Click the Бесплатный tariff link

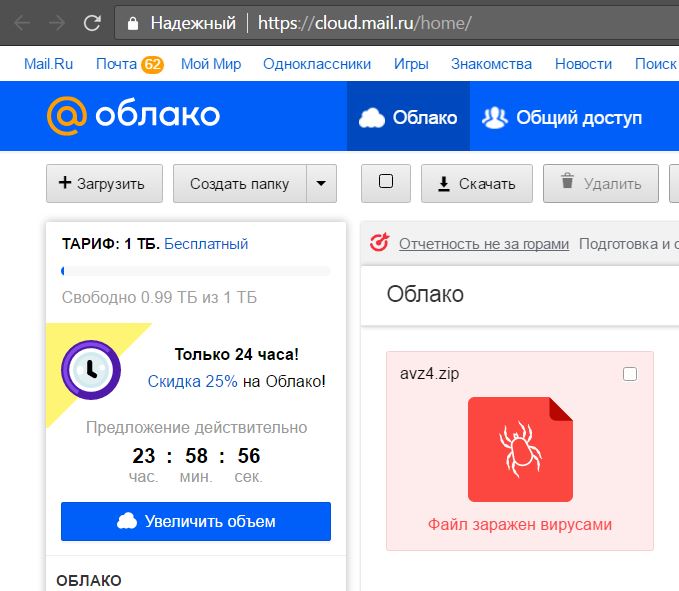[x=206, y=244]
